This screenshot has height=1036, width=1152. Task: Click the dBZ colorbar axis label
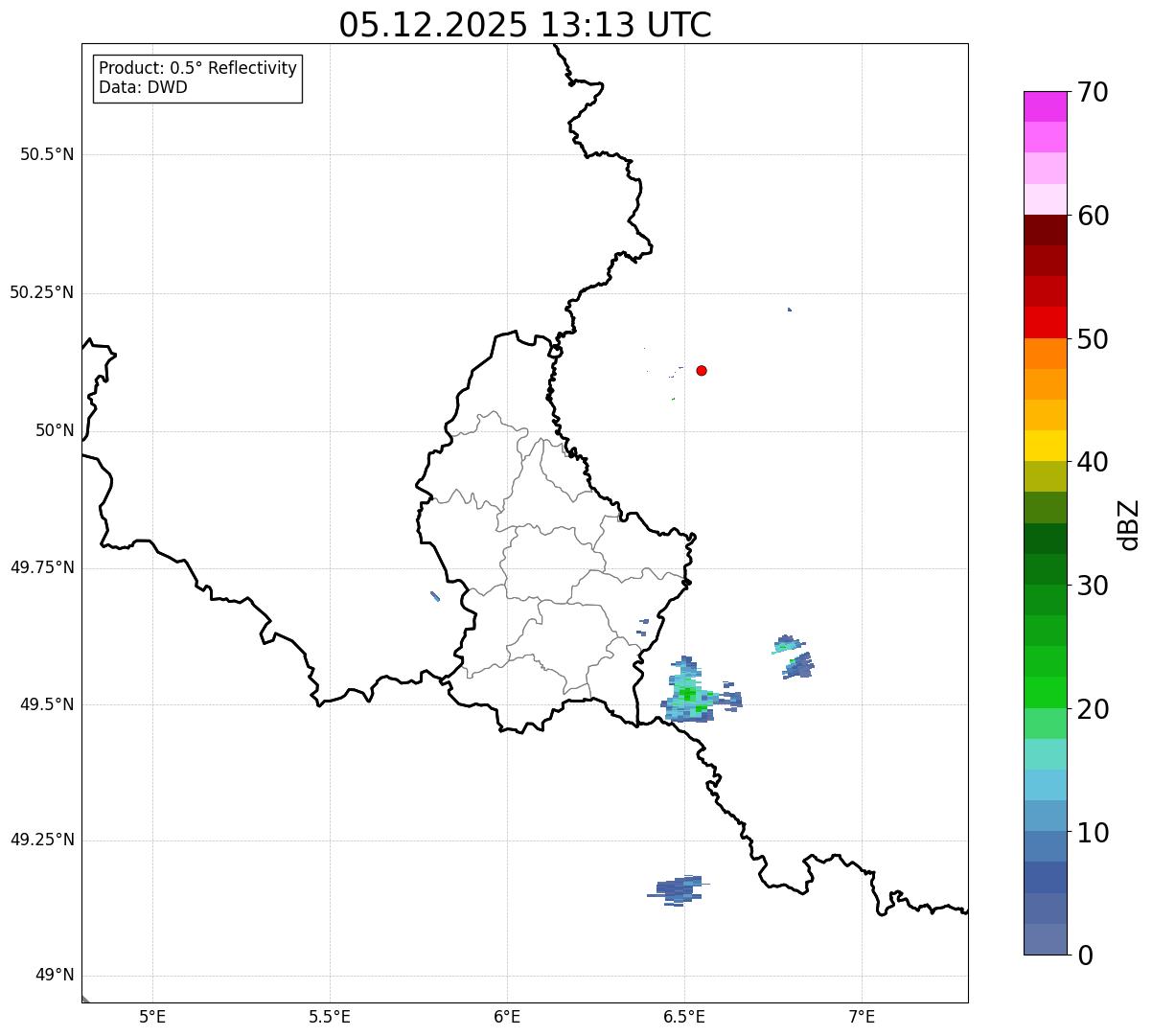coord(1128,523)
